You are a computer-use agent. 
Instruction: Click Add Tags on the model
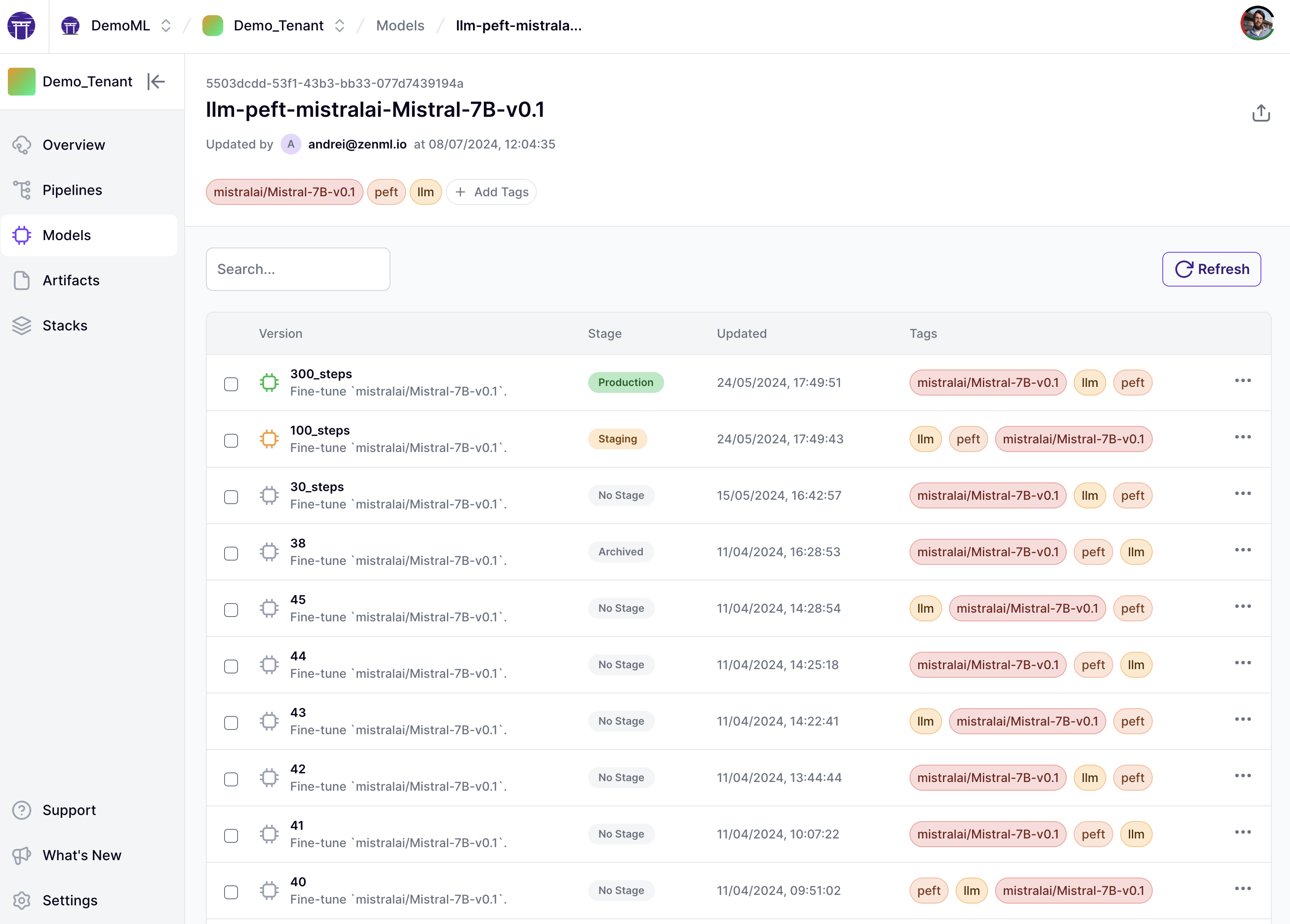coord(491,191)
